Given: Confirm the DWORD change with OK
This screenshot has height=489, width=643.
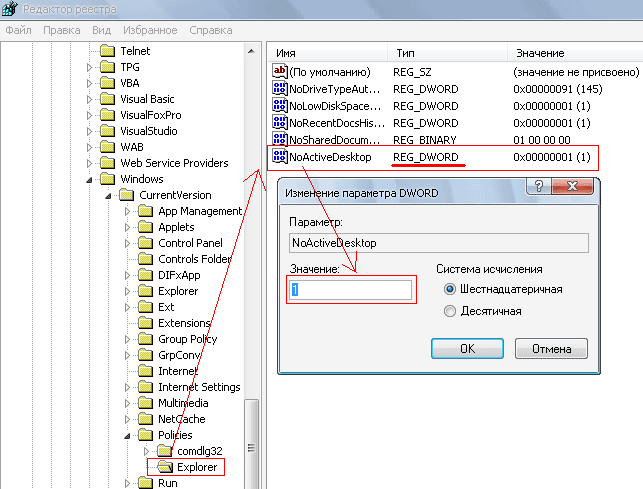Looking at the screenshot, I should click(467, 349).
